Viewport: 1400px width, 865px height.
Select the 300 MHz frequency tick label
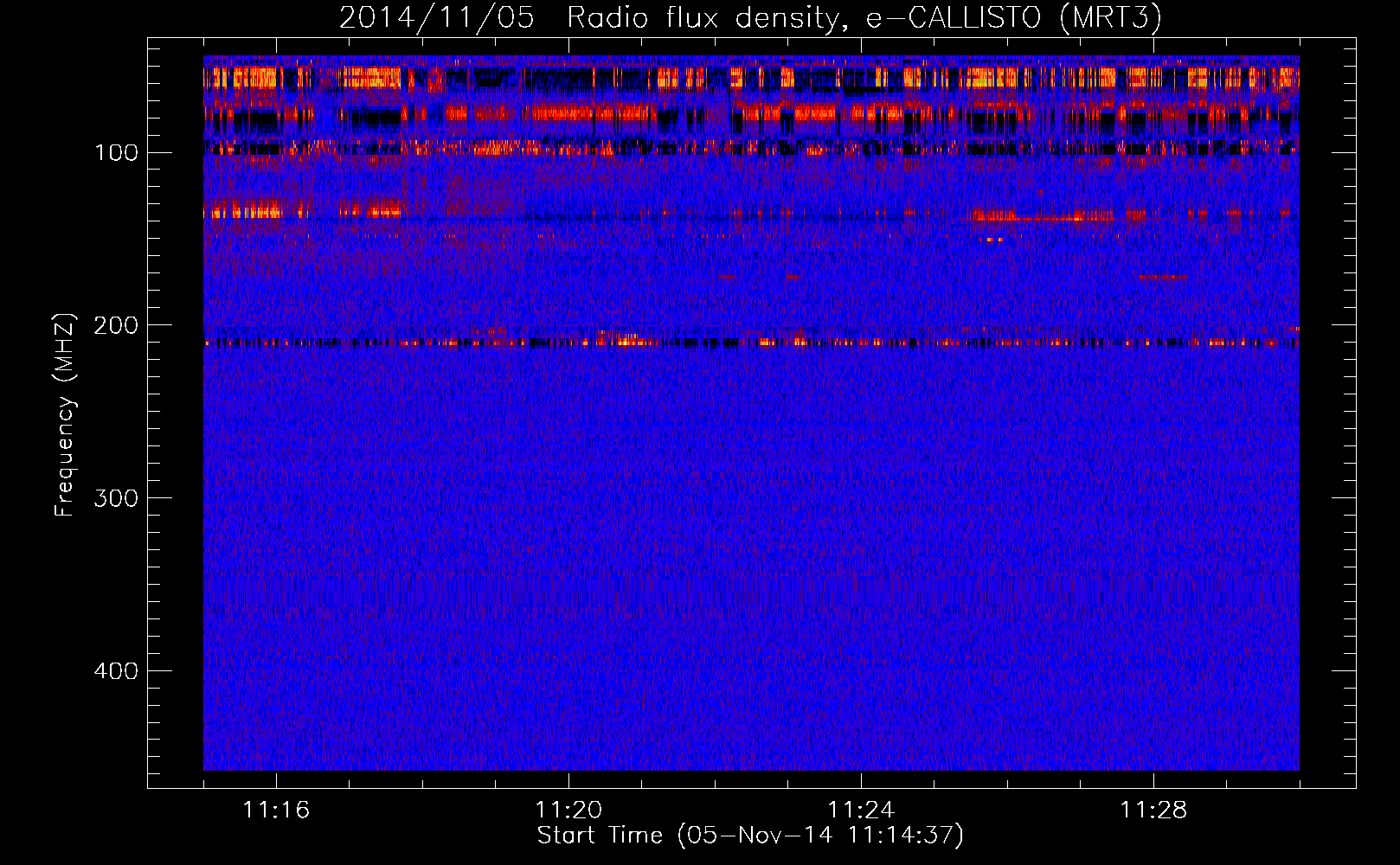click(x=116, y=498)
